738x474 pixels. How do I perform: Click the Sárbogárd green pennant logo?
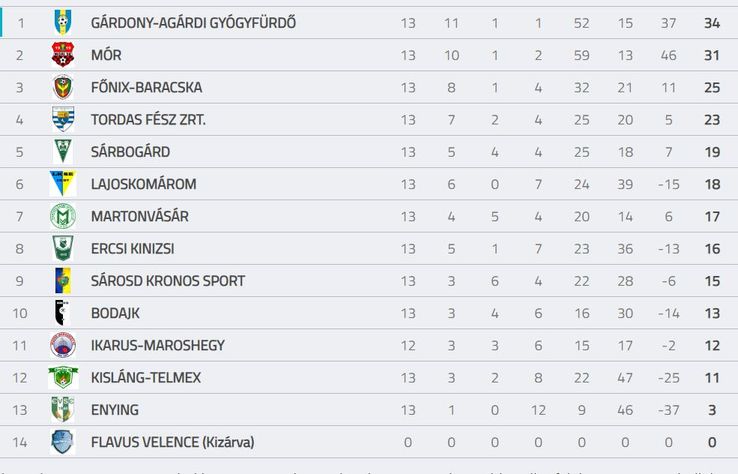click(63, 152)
